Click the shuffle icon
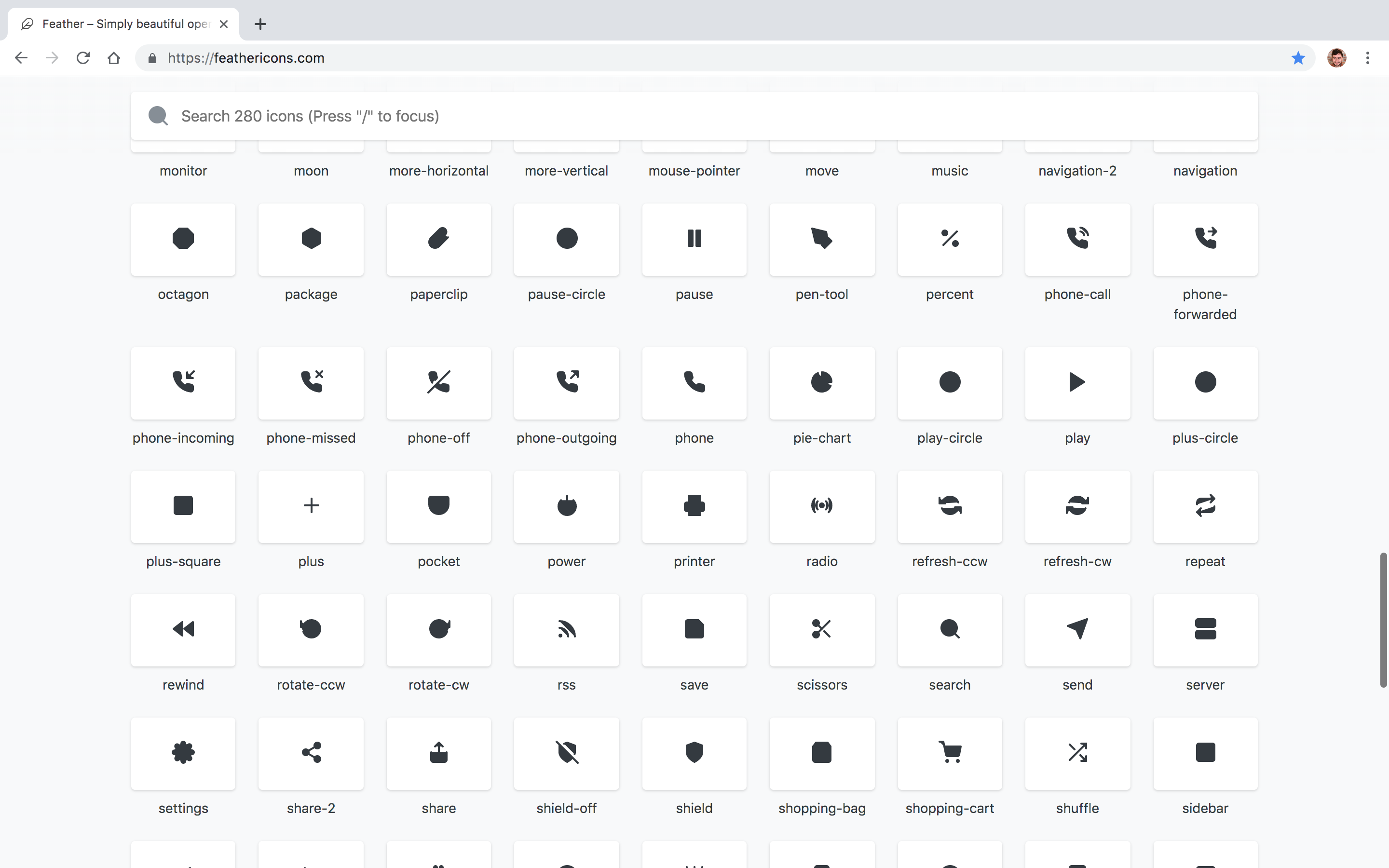 coord(1077,753)
